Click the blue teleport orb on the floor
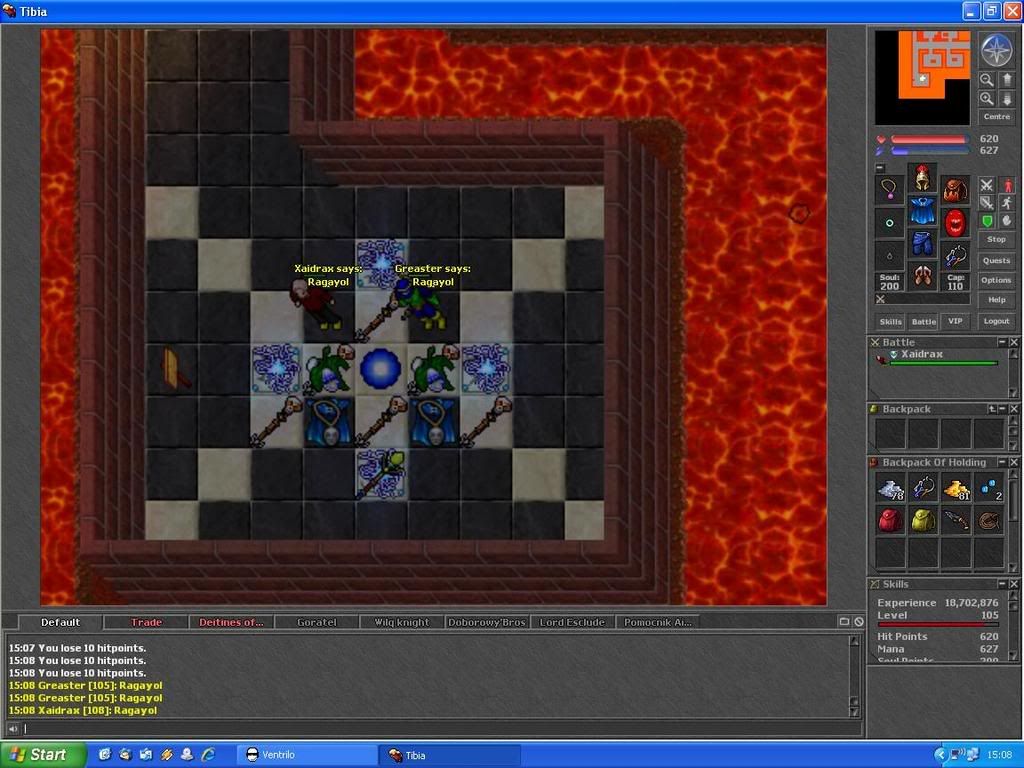 [x=381, y=369]
